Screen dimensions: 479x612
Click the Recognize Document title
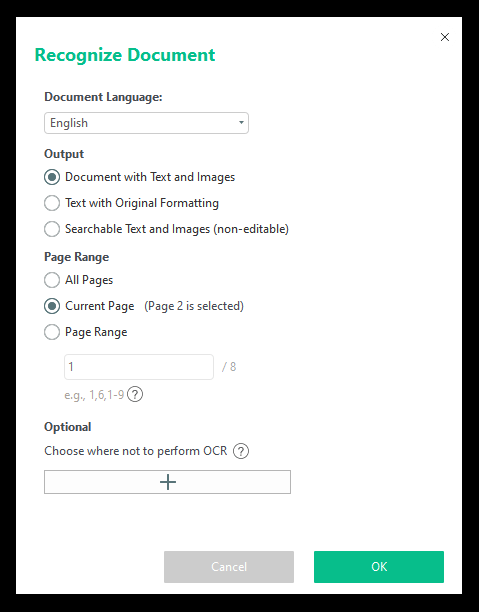[125, 55]
